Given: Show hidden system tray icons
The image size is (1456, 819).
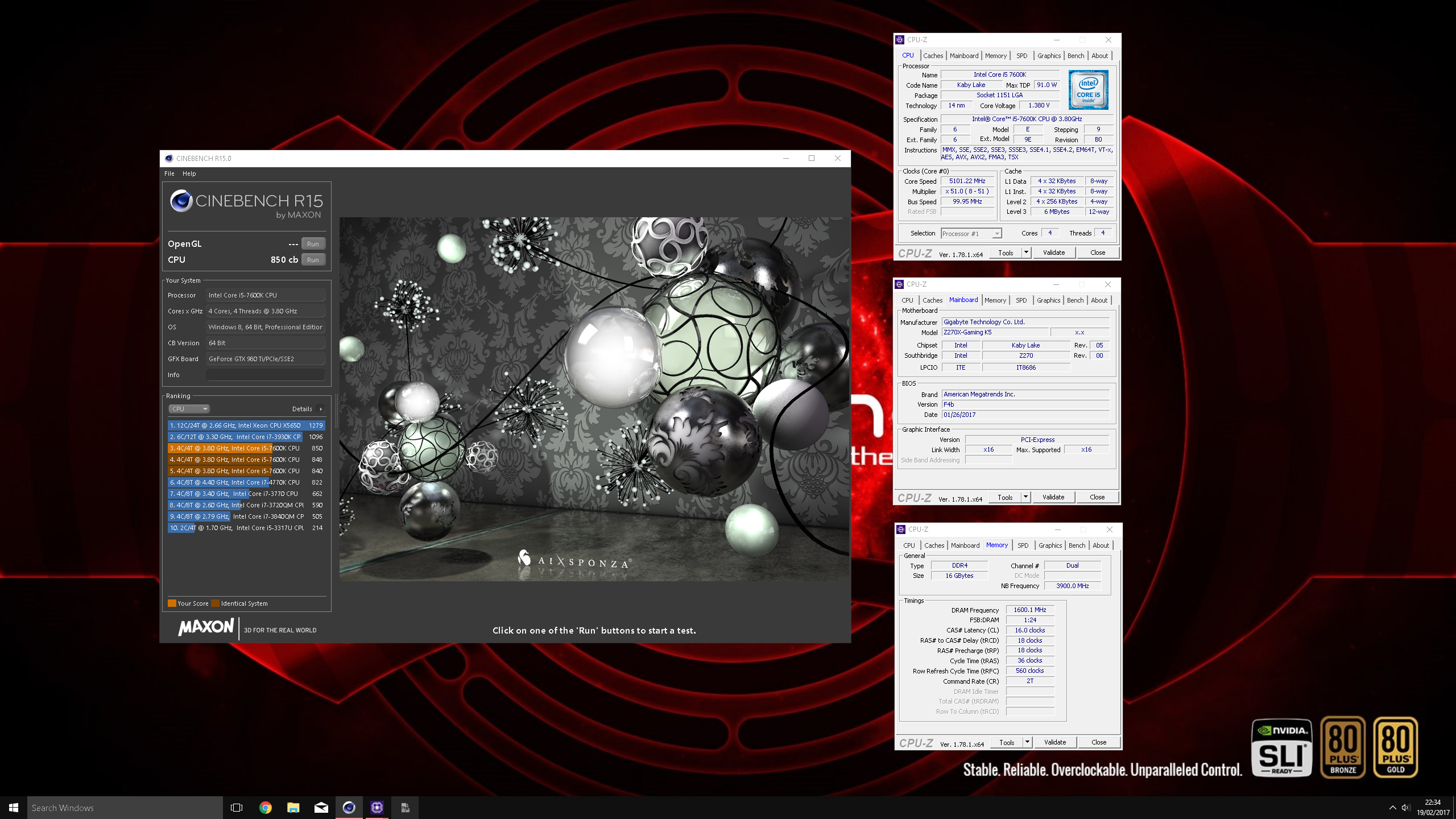Looking at the screenshot, I should 1392,808.
